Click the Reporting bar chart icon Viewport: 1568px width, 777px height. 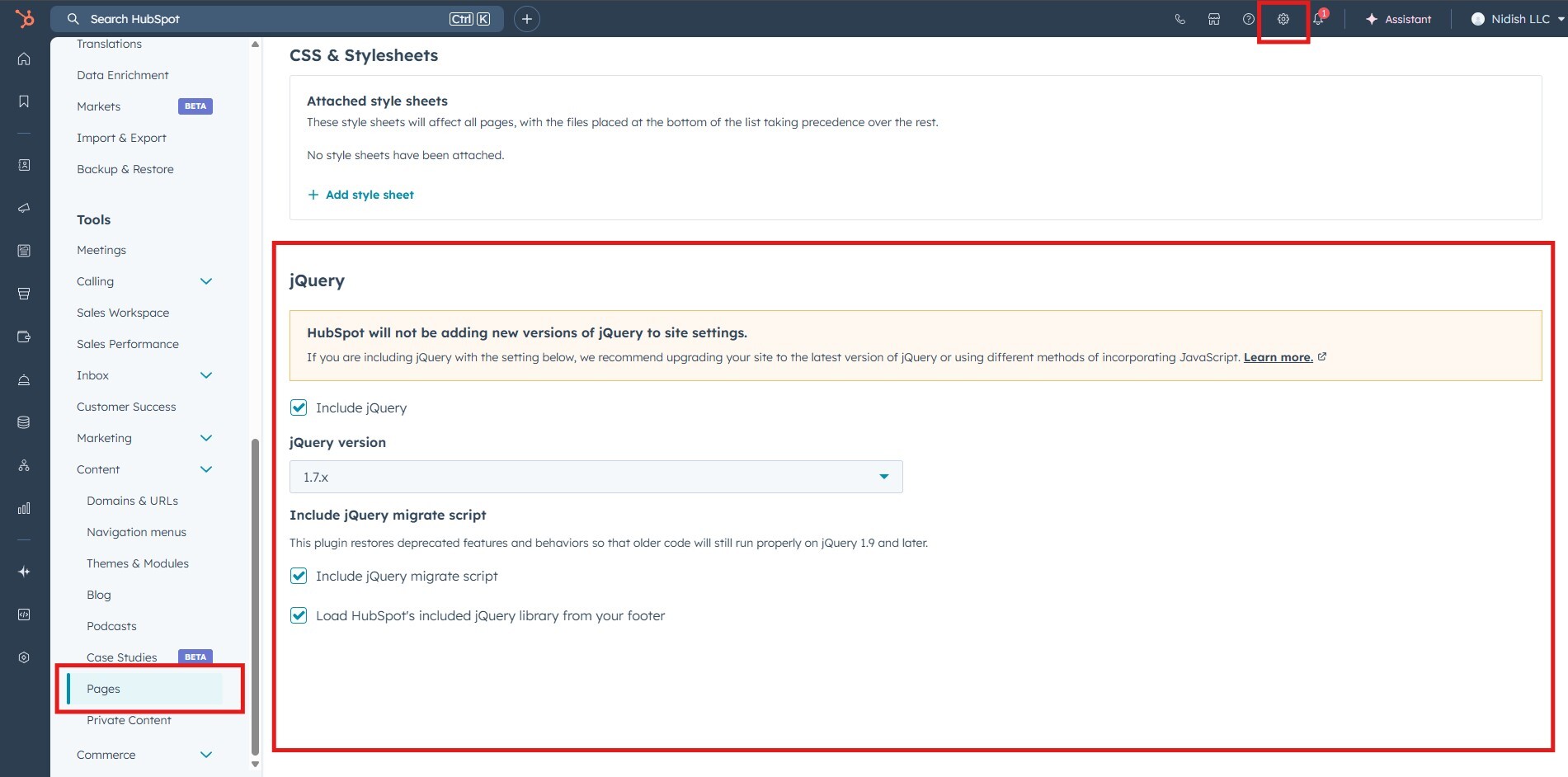coord(24,507)
